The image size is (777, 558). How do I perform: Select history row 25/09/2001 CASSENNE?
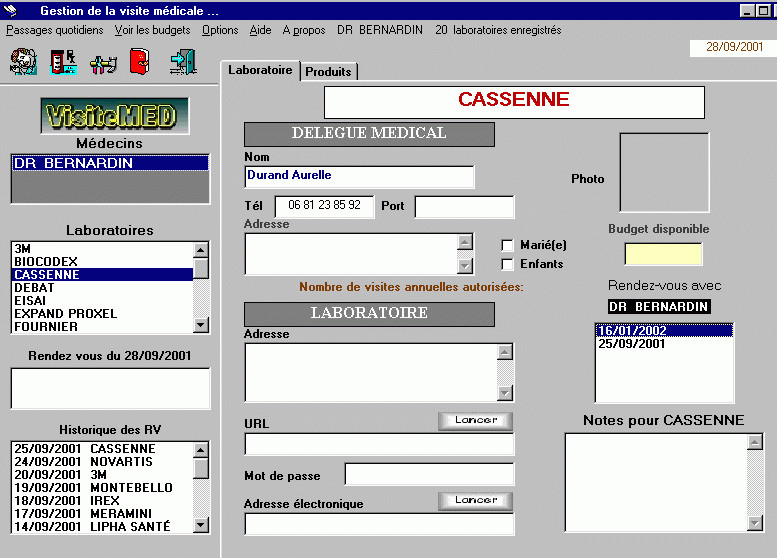tap(103, 448)
